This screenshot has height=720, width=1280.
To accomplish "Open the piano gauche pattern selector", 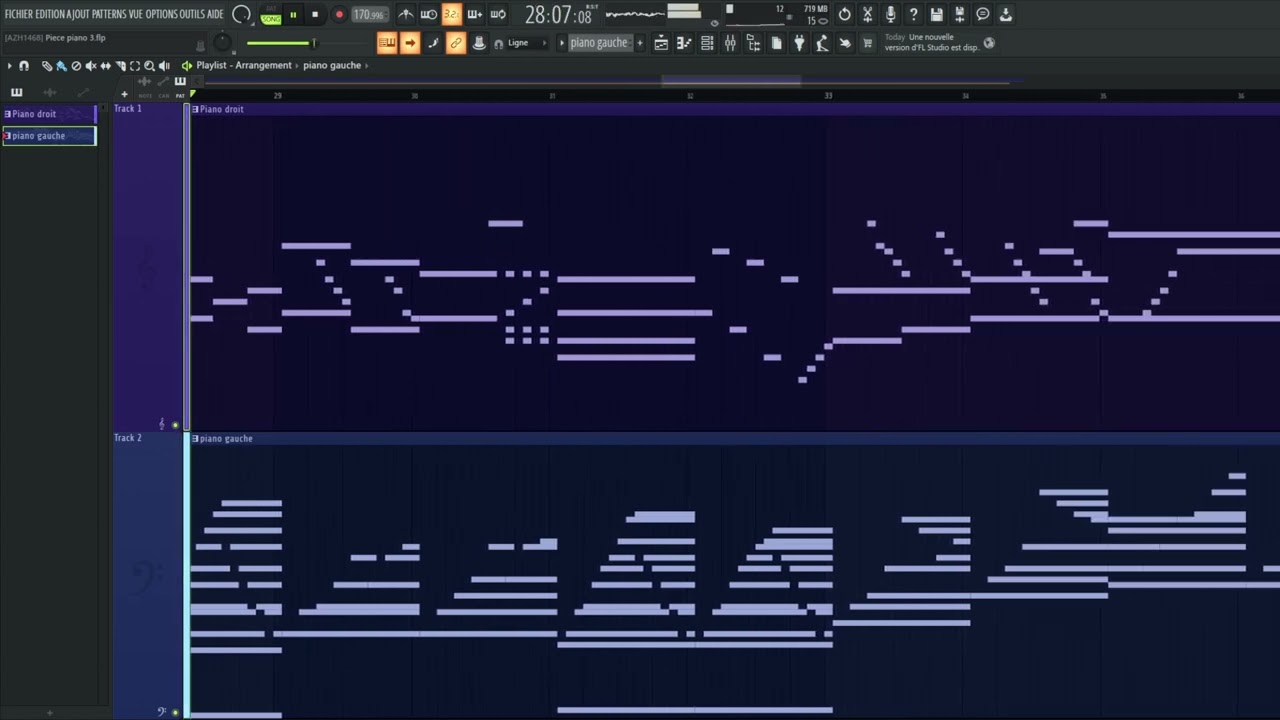I will [x=599, y=43].
